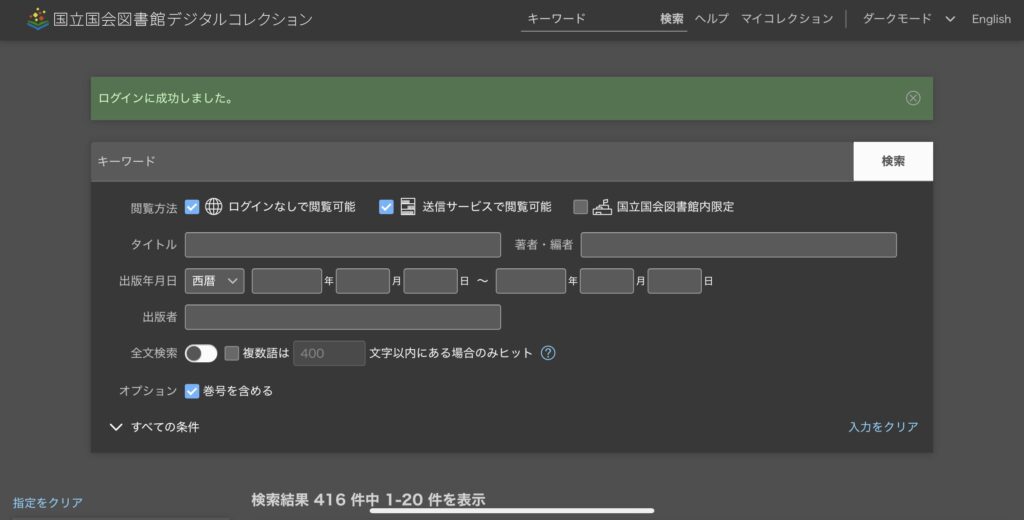Click the white 検索 button
1024x520 pixels.
tap(893, 161)
